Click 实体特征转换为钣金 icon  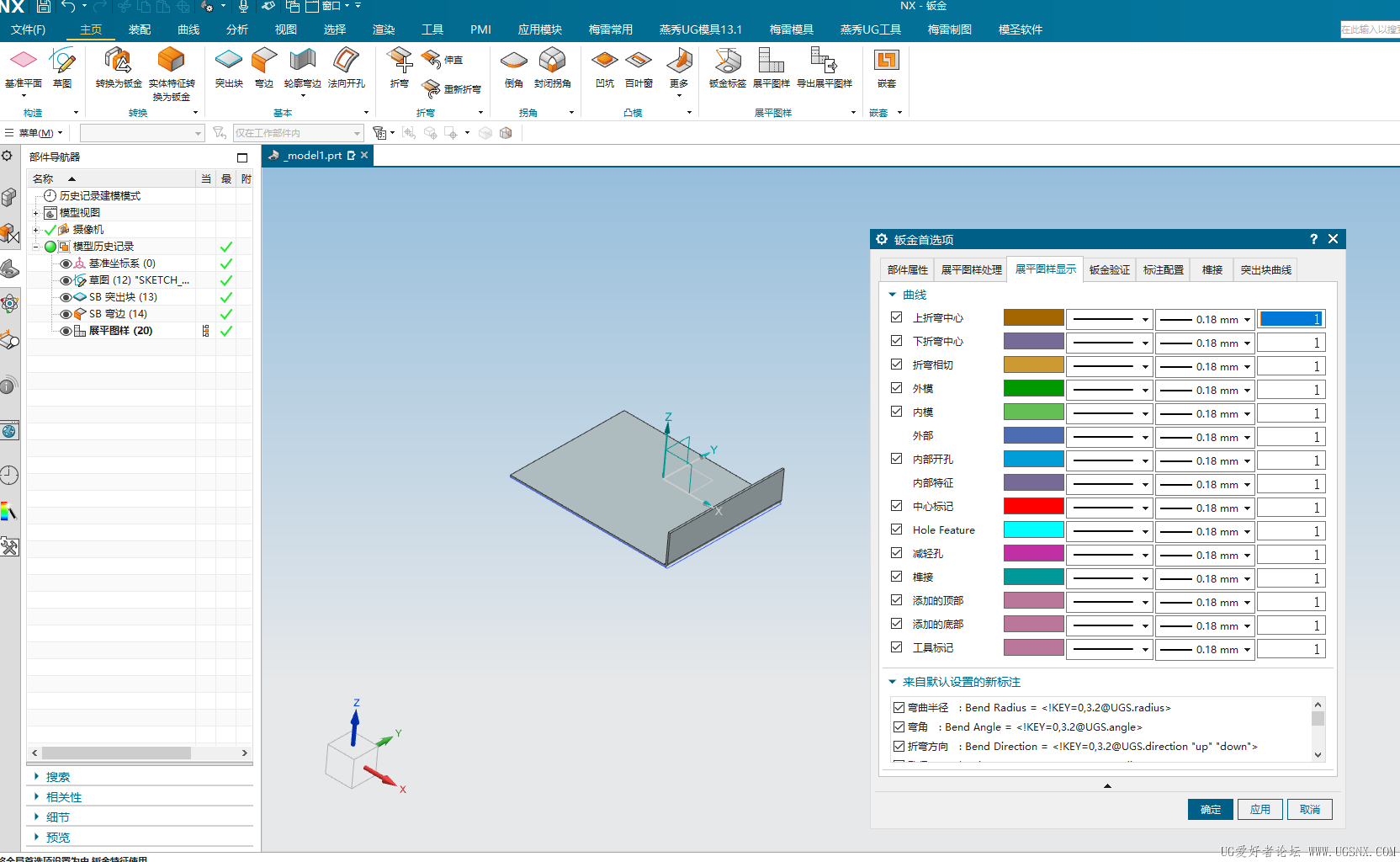172,74
